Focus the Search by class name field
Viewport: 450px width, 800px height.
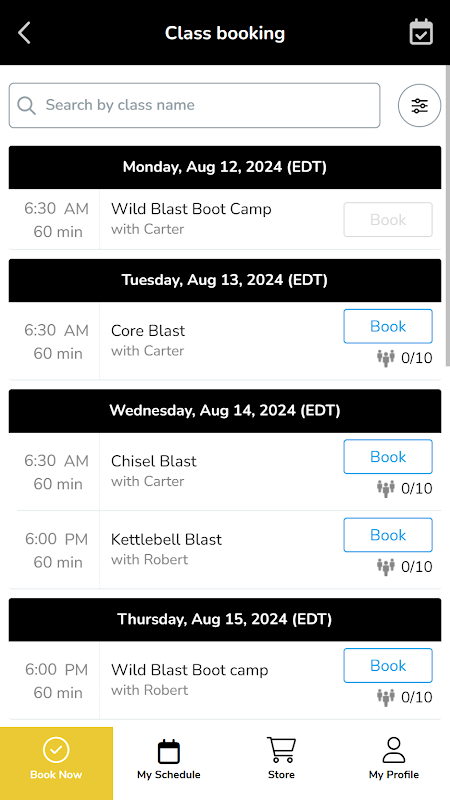(x=194, y=106)
